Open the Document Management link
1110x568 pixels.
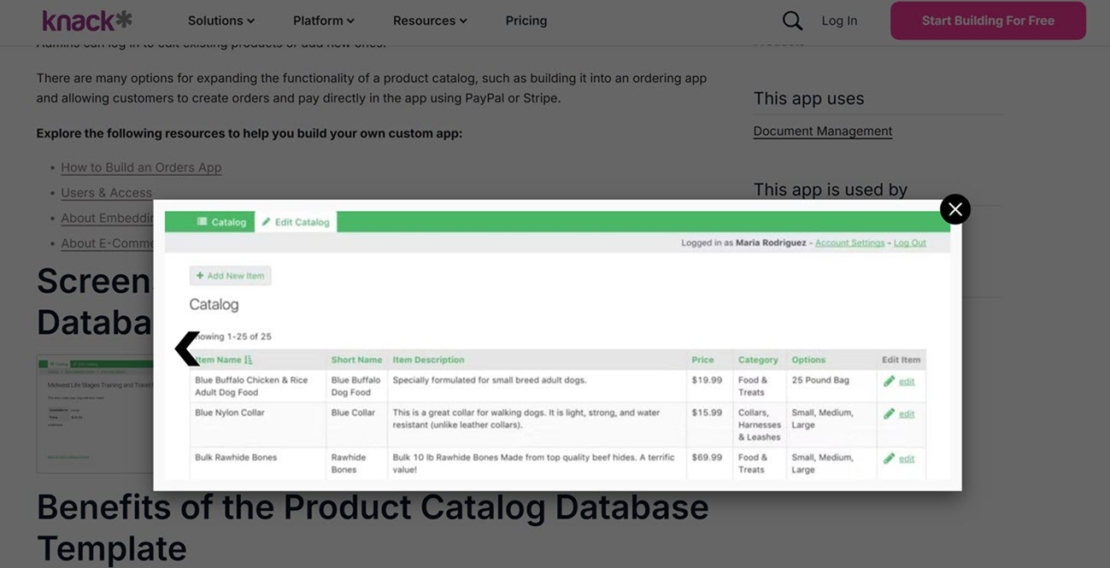click(822, 131)
